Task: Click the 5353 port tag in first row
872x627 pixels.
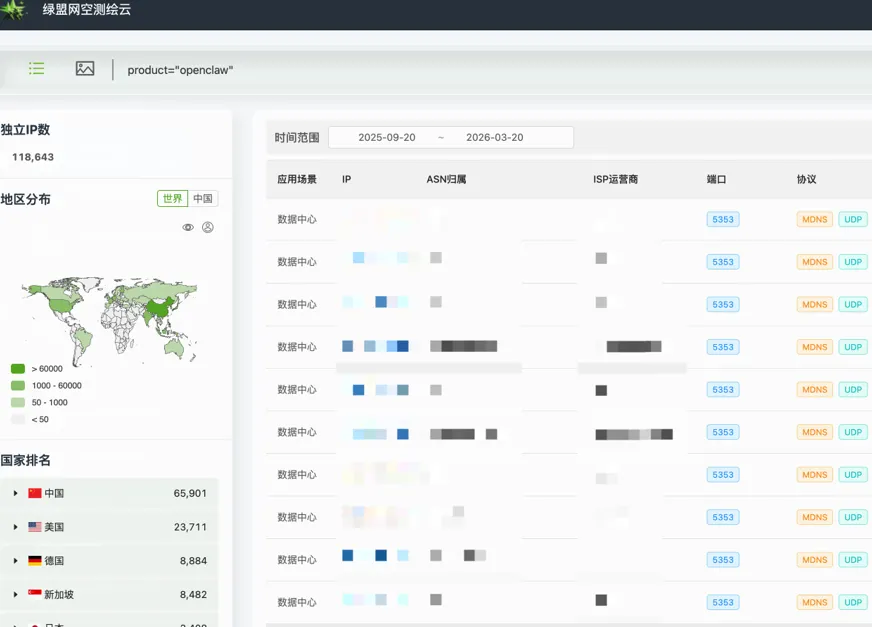Action: tap(723, 219)
